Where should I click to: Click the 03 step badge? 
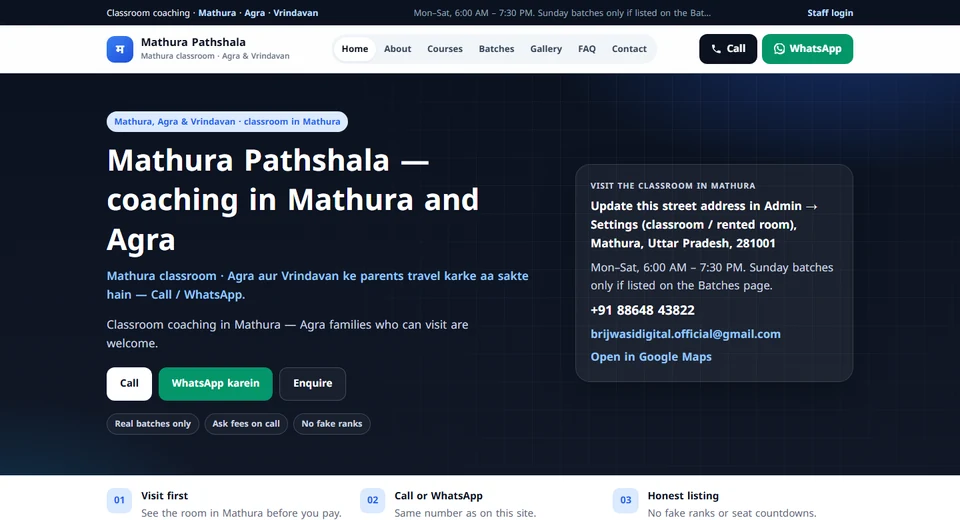pos(625,500)
